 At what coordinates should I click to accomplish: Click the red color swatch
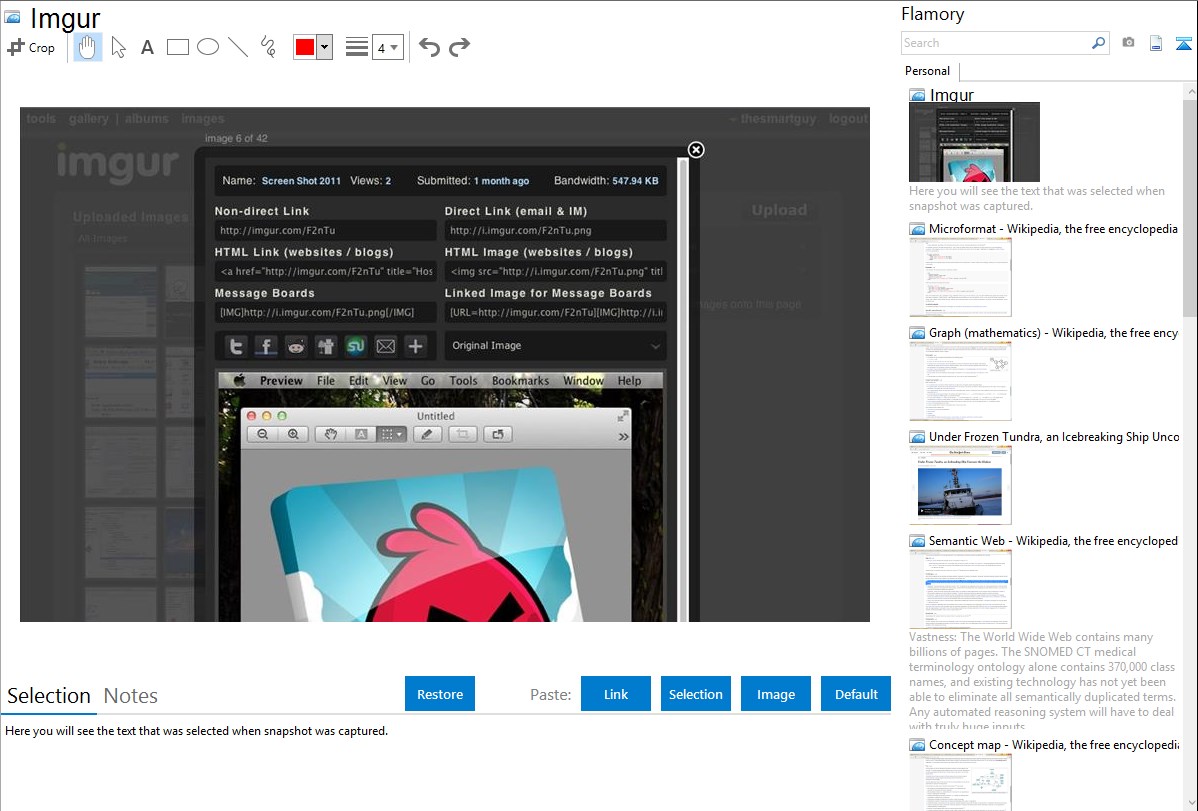click(305, 47)
